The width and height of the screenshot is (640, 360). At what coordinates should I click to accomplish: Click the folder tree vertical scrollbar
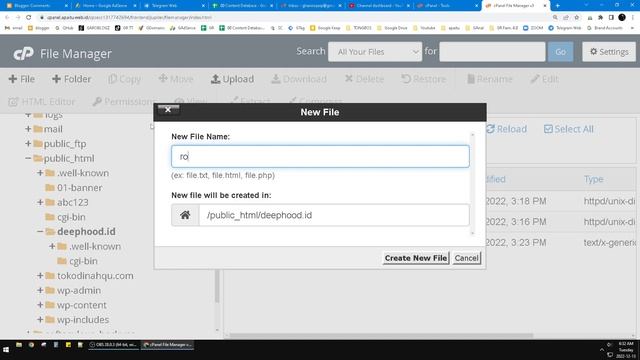pyautogui.click(x=217, y=286)
